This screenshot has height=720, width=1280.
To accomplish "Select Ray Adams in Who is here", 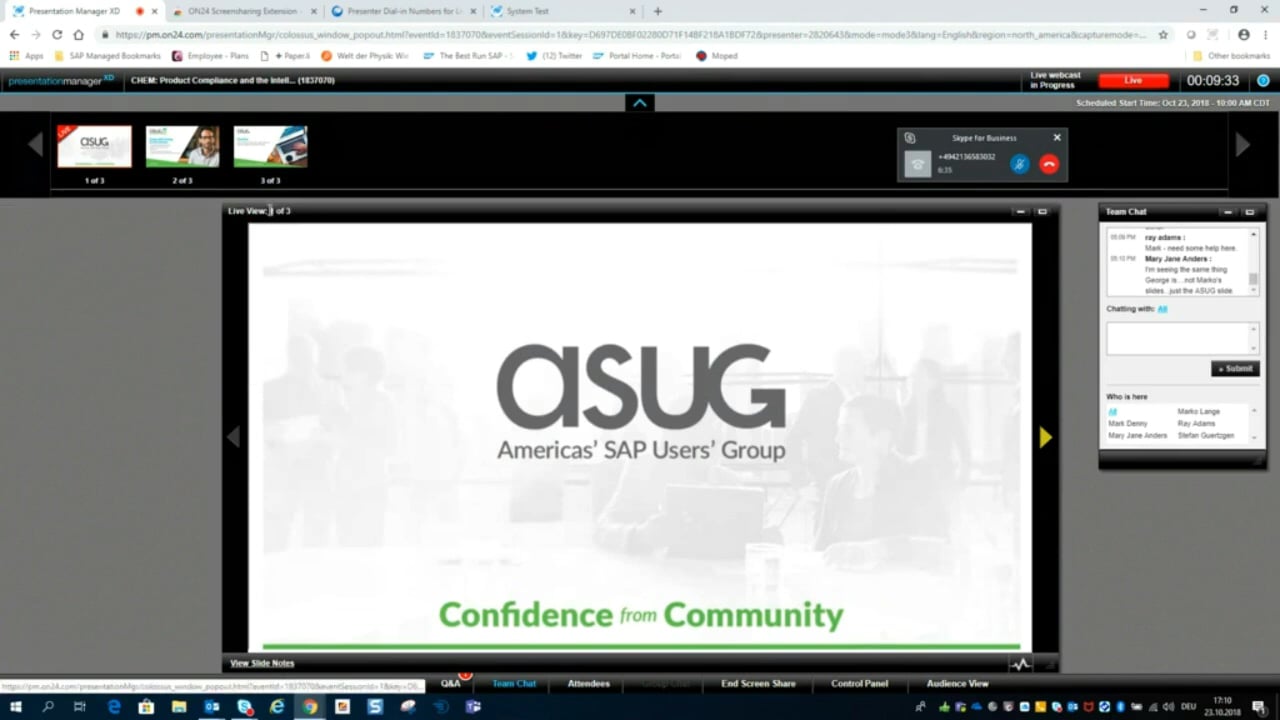I will 1196,423.
